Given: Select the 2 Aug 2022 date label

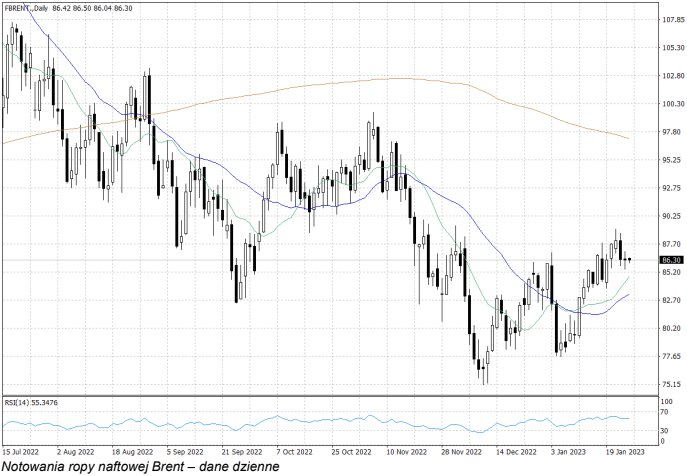Looking at the screenshot, I should (76, 451).
